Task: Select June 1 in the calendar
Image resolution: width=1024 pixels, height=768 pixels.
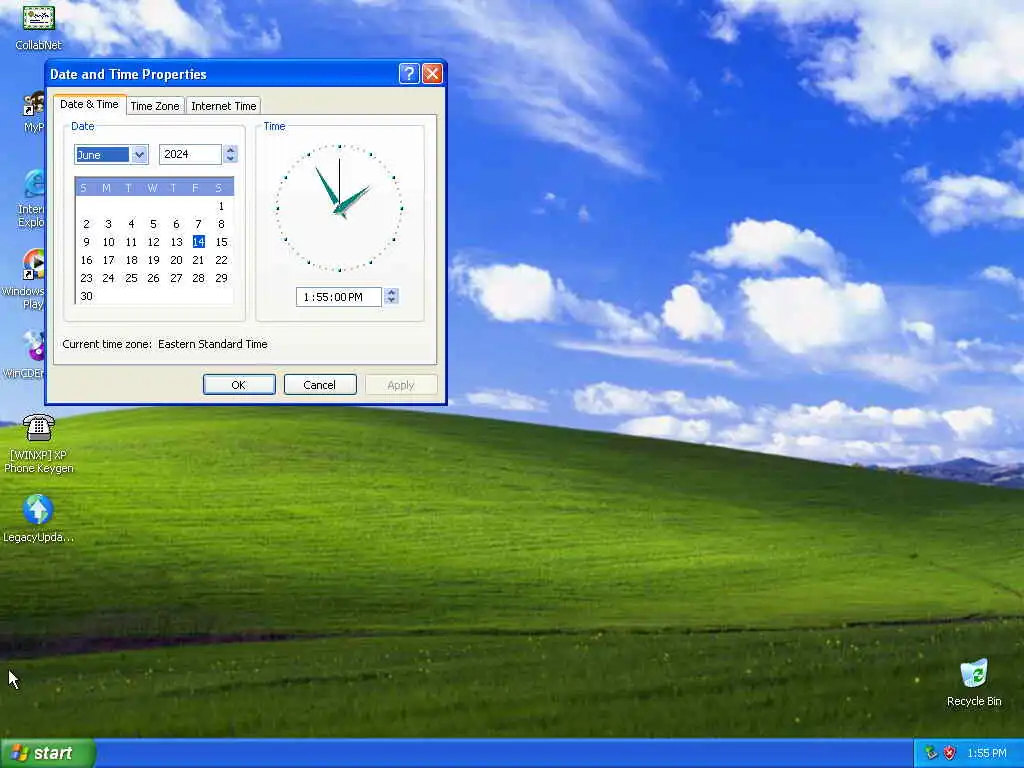Action: [221, 206]
